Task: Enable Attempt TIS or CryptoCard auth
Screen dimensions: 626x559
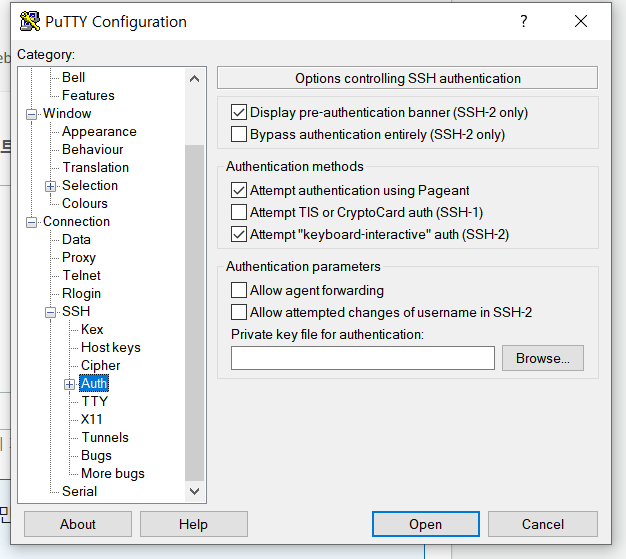Action: (239, 212)
